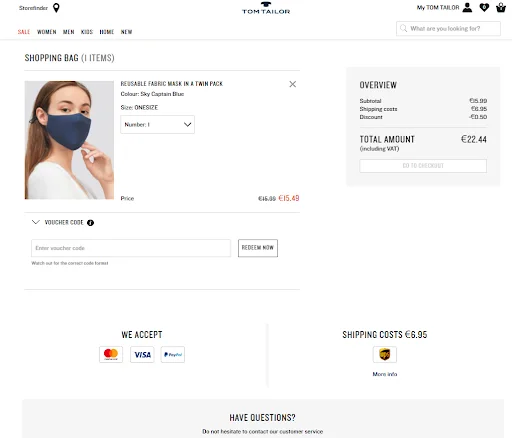Viewport: 512px width, 438px height.
Task: Open the shopping basket icon
Action: point(501,7)
